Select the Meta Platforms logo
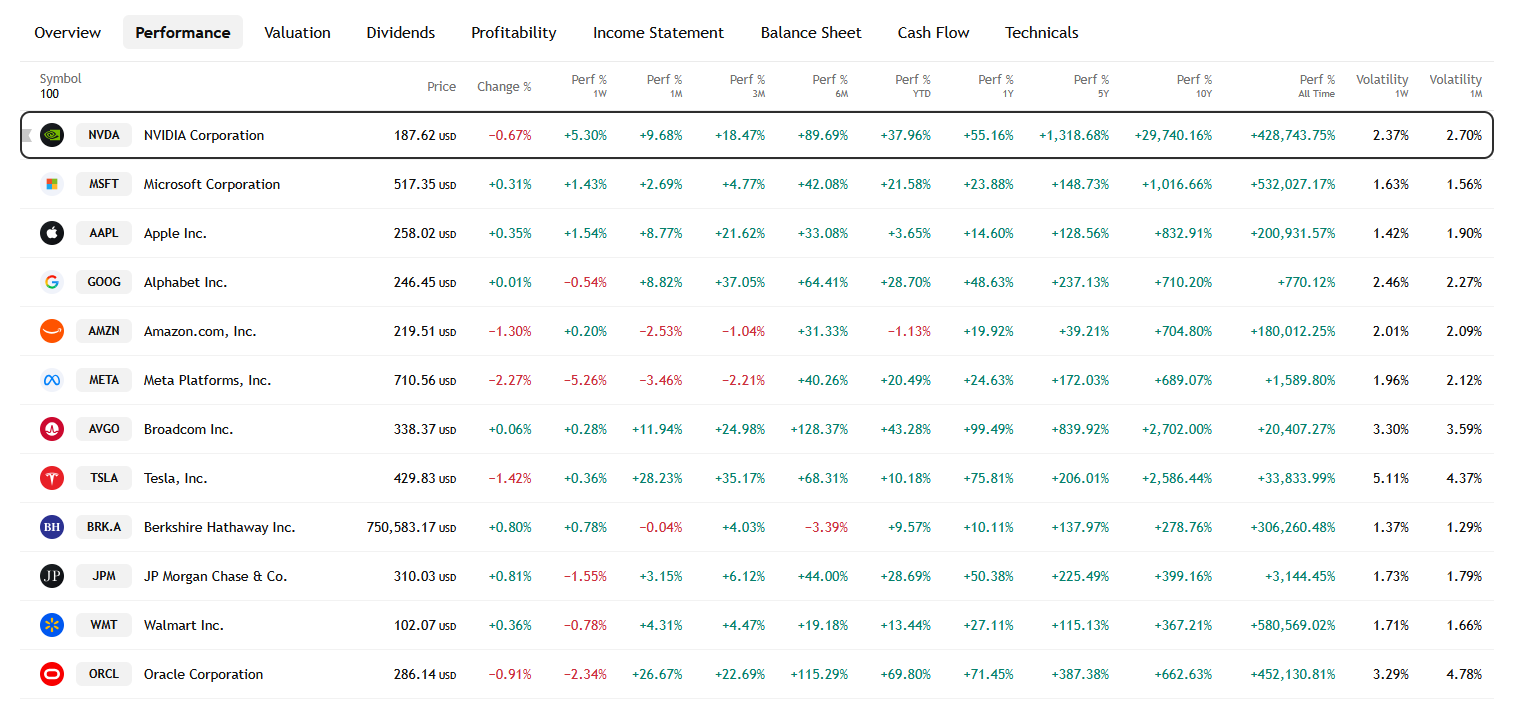Image resolution: width=1529 pixels, height=703 pixels. click(x=51, y=379)
